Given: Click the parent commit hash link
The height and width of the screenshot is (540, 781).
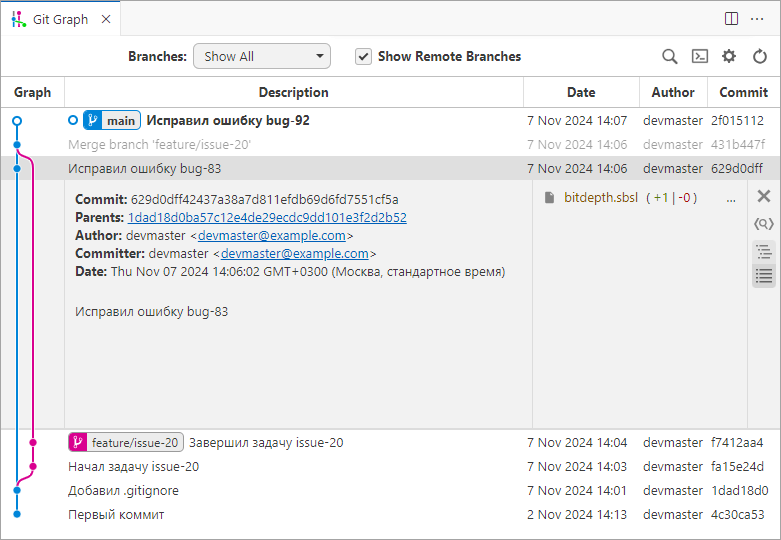Looking at the screenshot, I should coord(267,217).
